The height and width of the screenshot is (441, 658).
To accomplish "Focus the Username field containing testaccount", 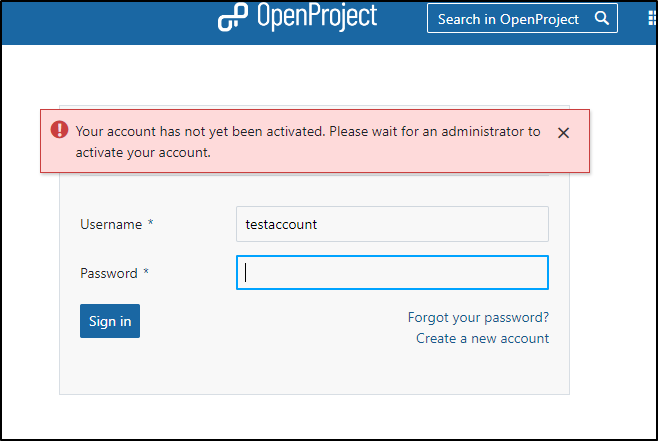I will coord(392,224).
